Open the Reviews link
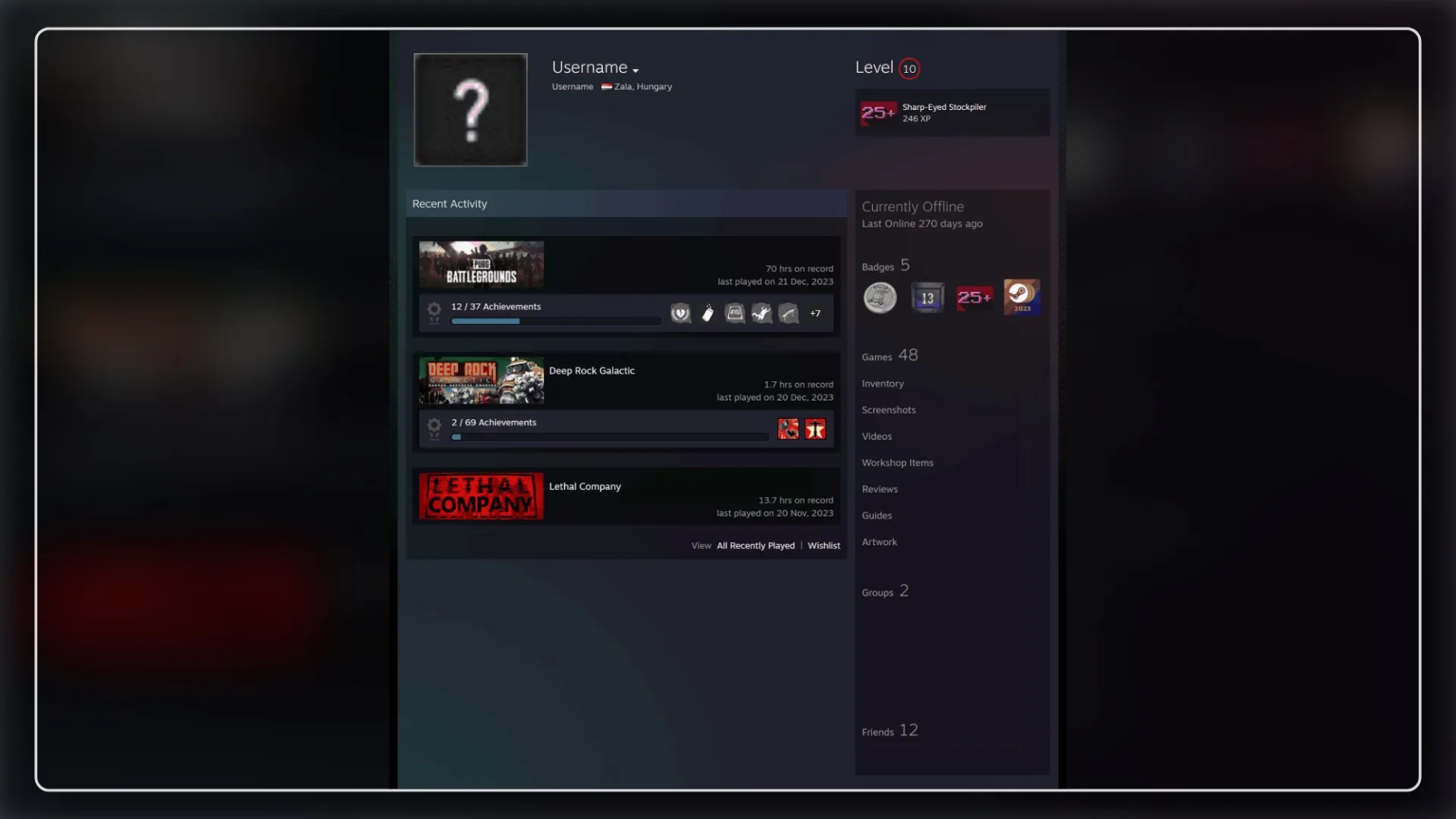The height and width of the screenshot is (819, 1456). tap(880, 490)
